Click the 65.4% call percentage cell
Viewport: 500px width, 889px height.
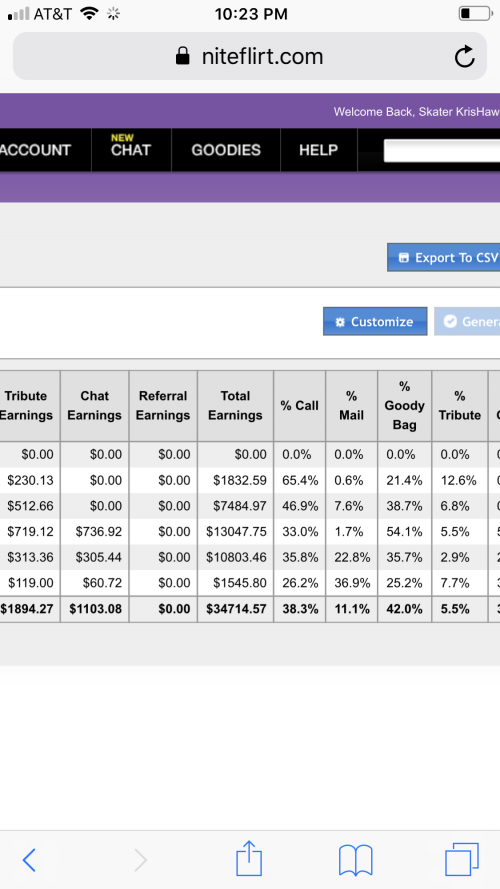(299, 480)
